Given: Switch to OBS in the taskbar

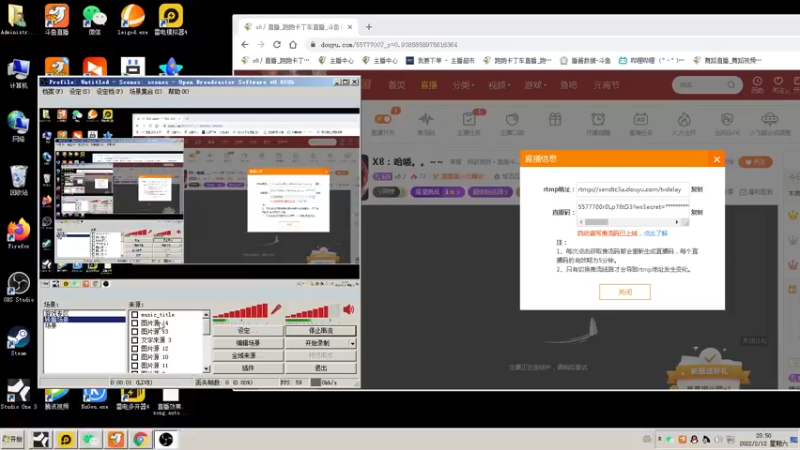Looking at the screenshot, I should pos(165,439).
